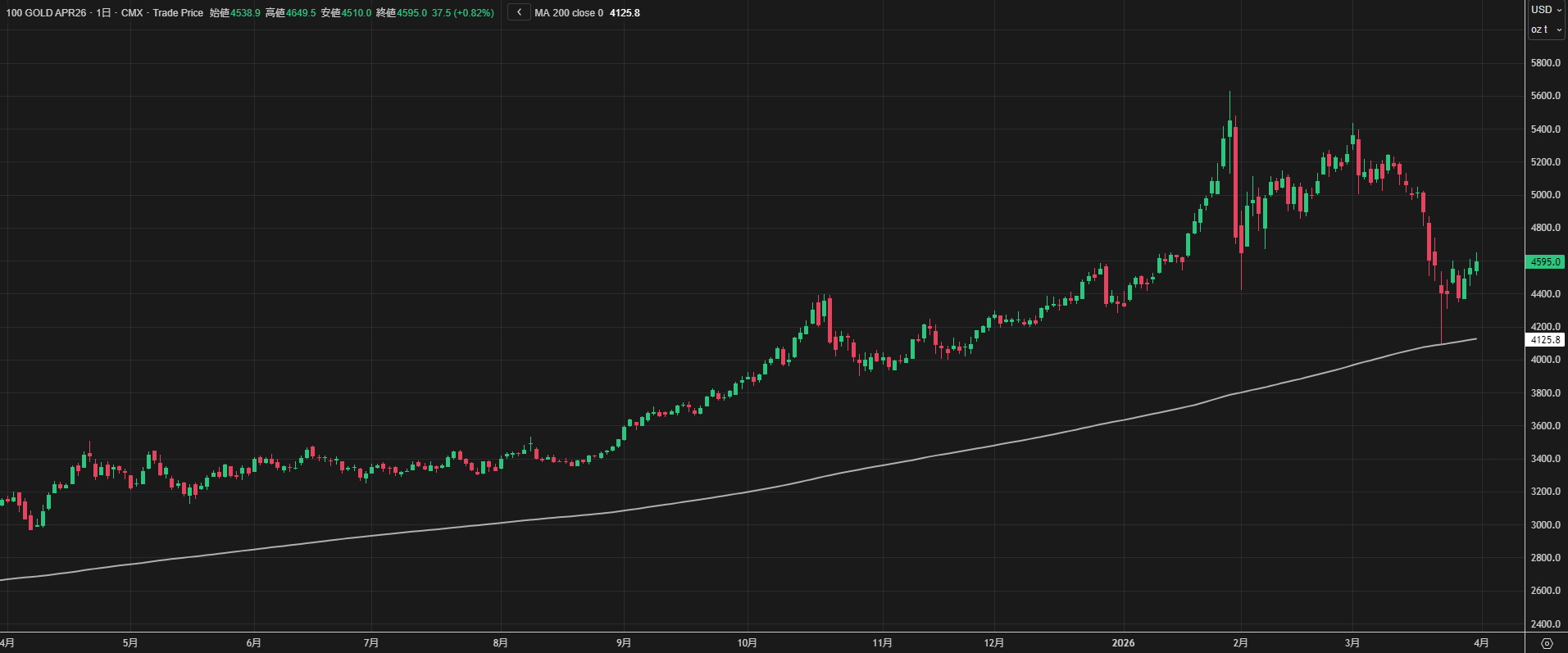This screenshot has height=653, width=1568.
Task: Click the 2026 year marker on time axis
Action: click(1123, 643)
